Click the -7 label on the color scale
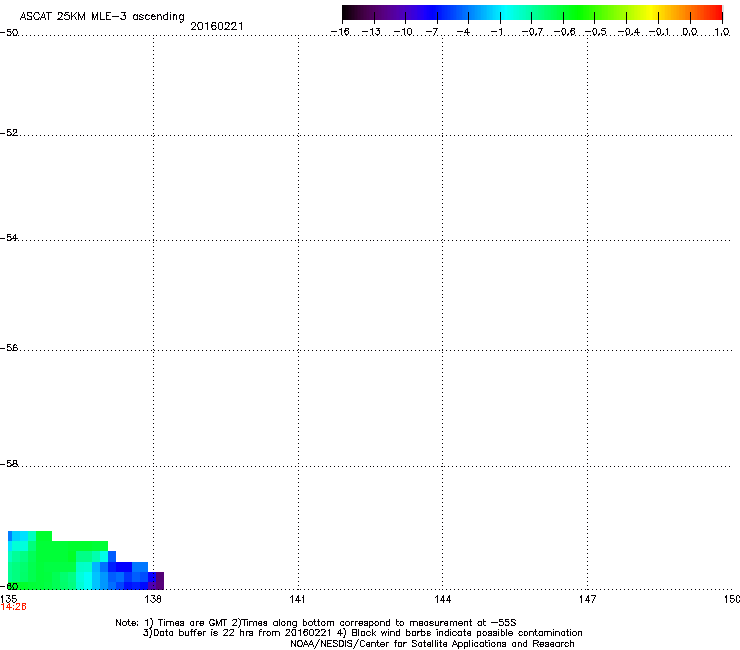 [432, 32]
